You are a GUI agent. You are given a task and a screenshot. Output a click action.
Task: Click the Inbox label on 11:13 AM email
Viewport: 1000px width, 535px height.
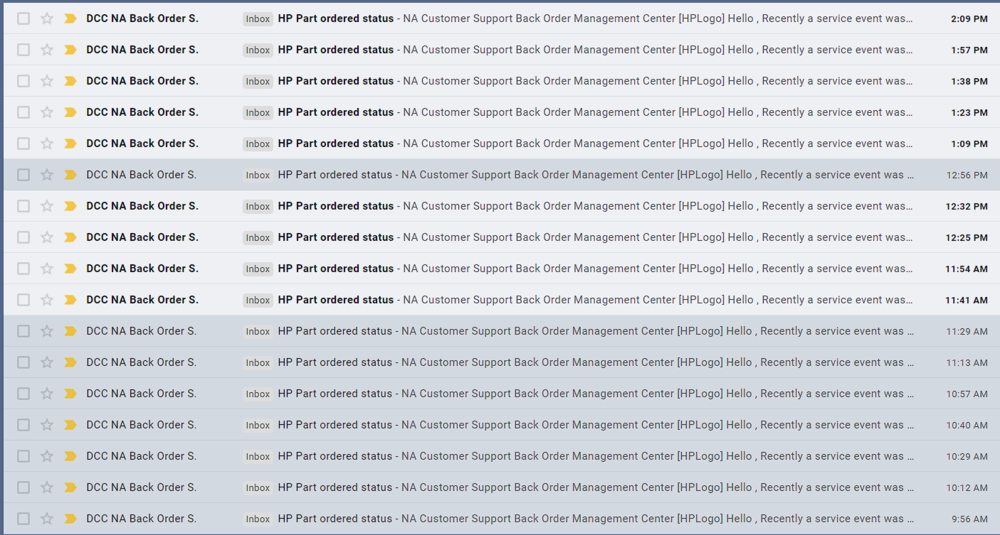258,363
